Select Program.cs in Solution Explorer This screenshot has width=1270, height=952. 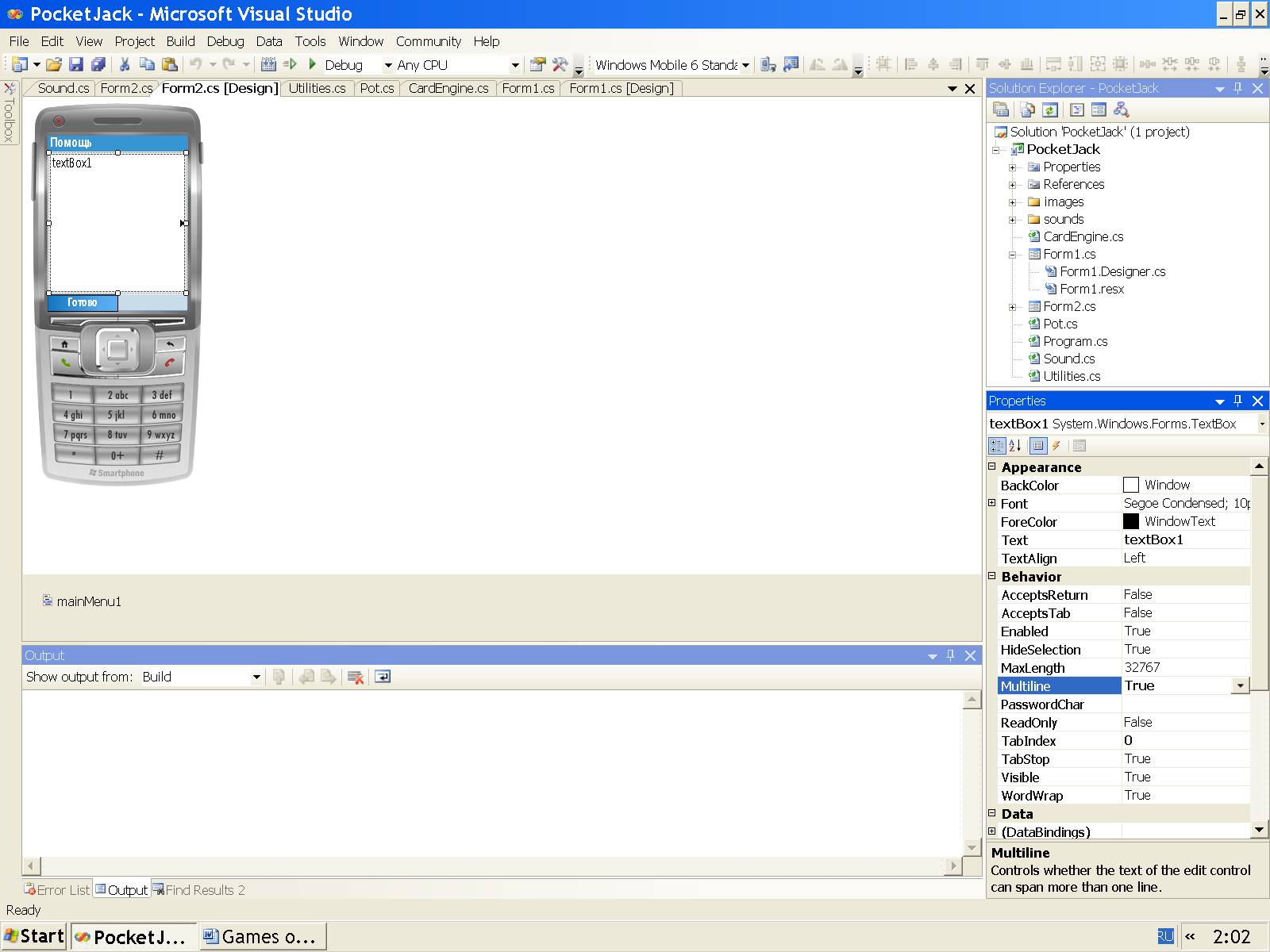1075,341
